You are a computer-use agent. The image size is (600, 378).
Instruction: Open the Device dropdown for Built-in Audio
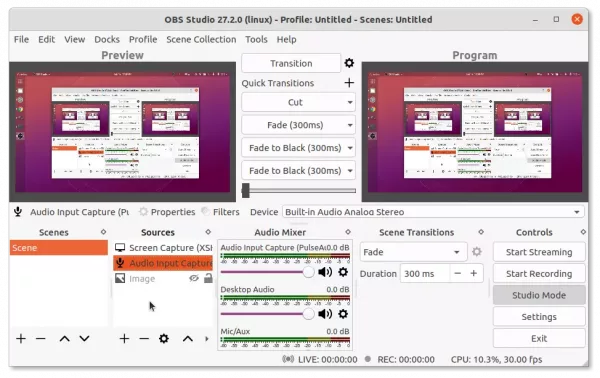(x=433, y=212)
